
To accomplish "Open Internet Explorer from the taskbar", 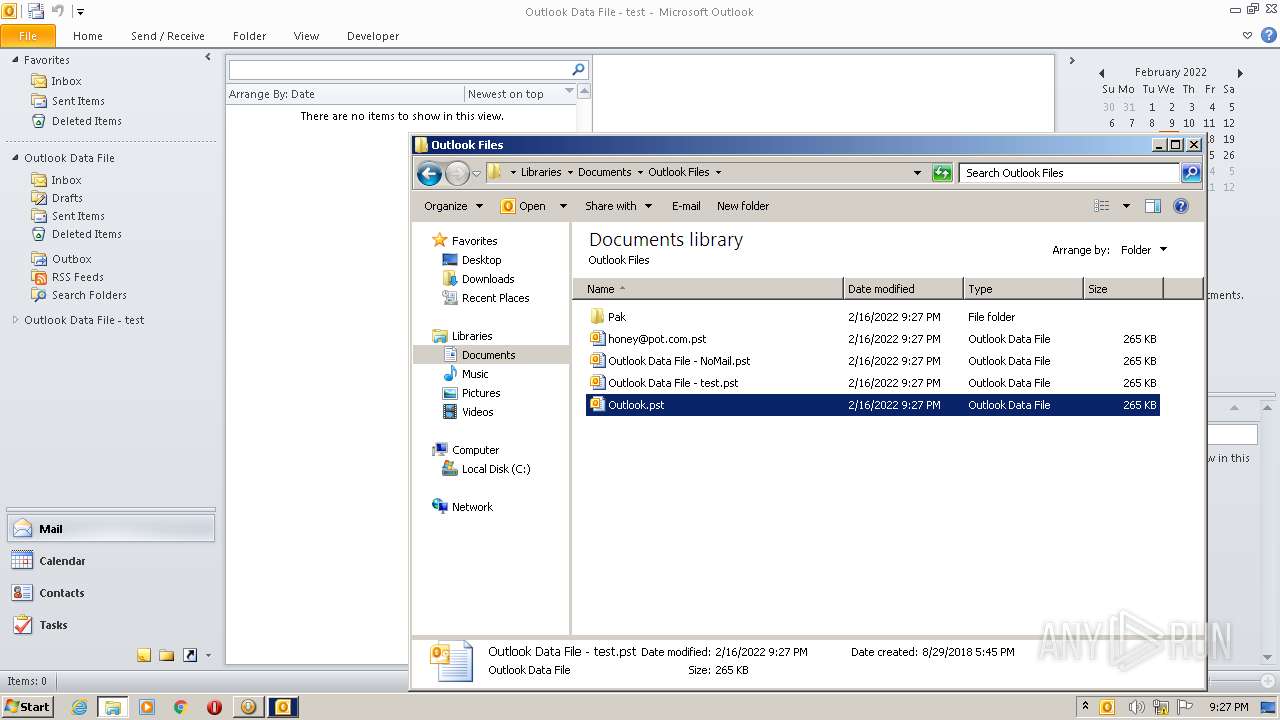I will pos(79,707).
